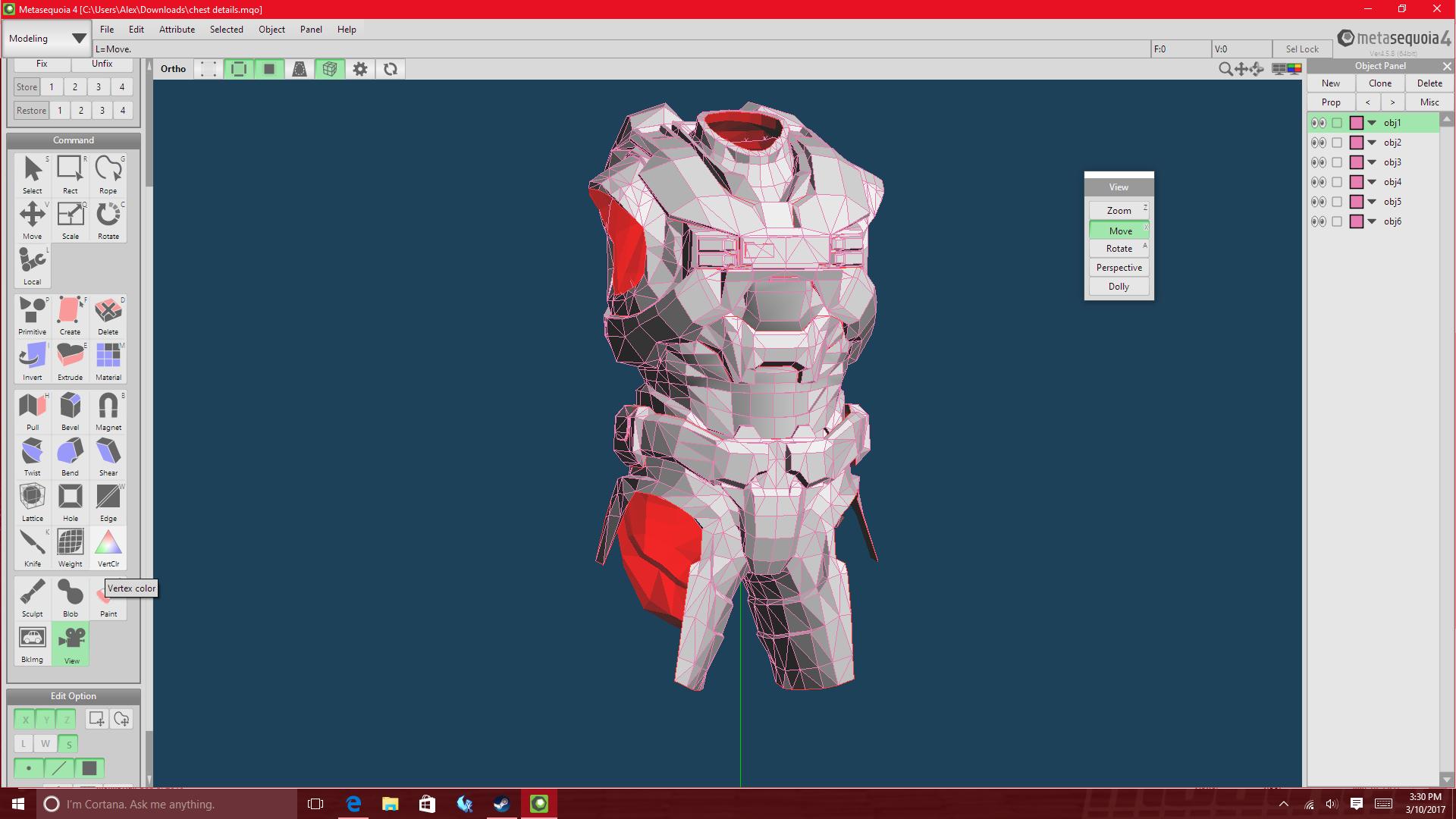
Task: Activate the Magnet tool
Action: (108, 411)
